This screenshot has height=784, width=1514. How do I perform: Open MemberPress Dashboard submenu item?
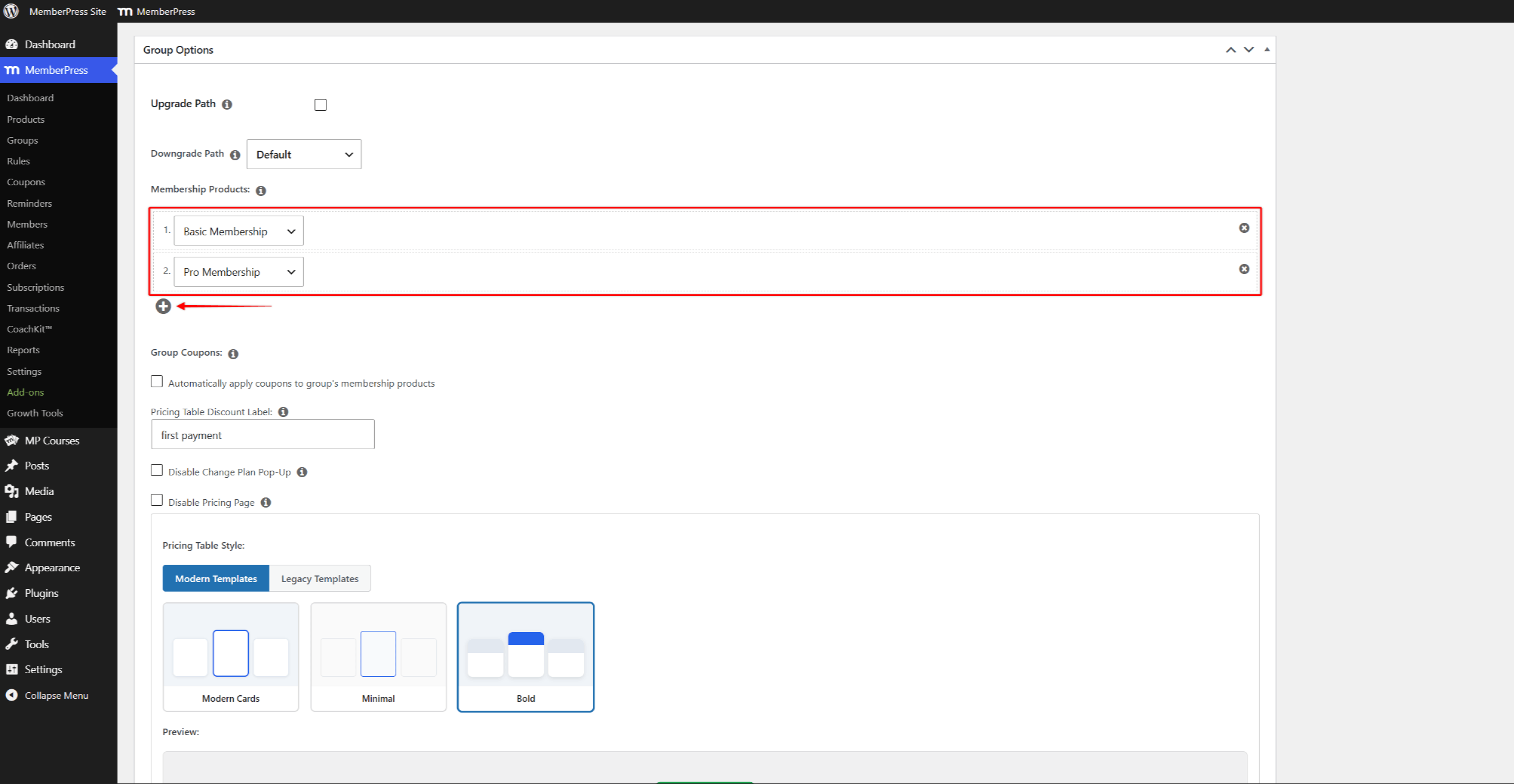30,98
